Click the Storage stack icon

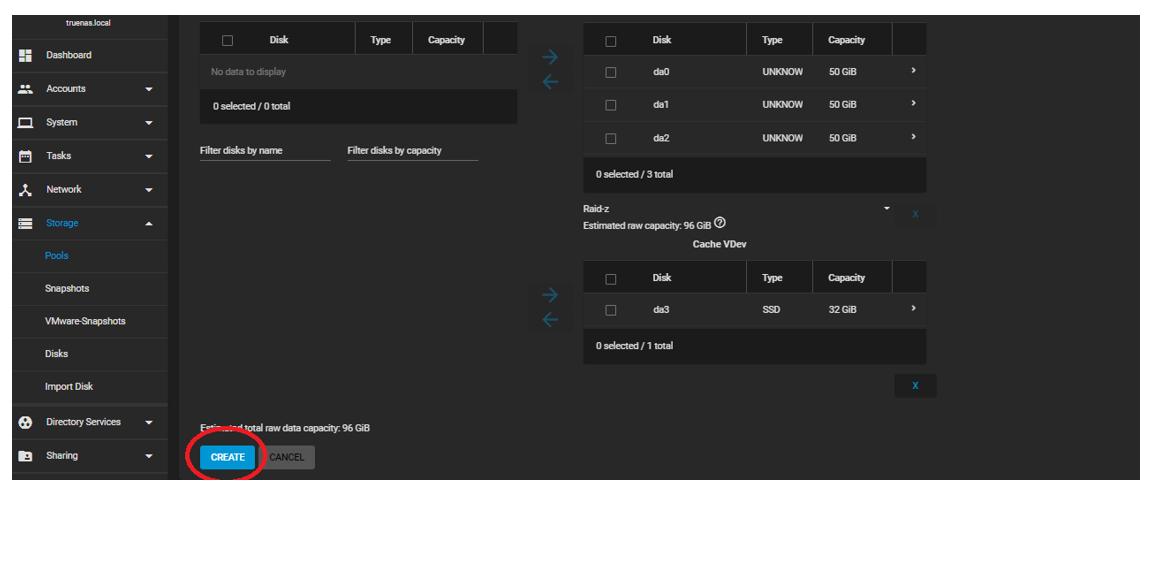(x=26, y=223)
